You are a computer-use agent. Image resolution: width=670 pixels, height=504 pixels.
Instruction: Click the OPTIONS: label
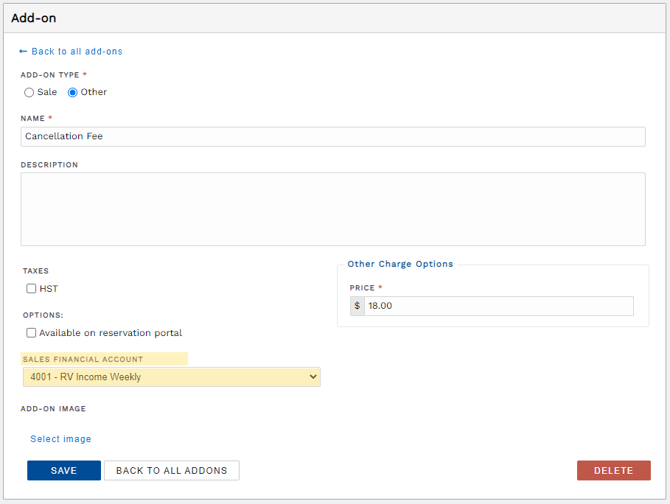[43, 315]
